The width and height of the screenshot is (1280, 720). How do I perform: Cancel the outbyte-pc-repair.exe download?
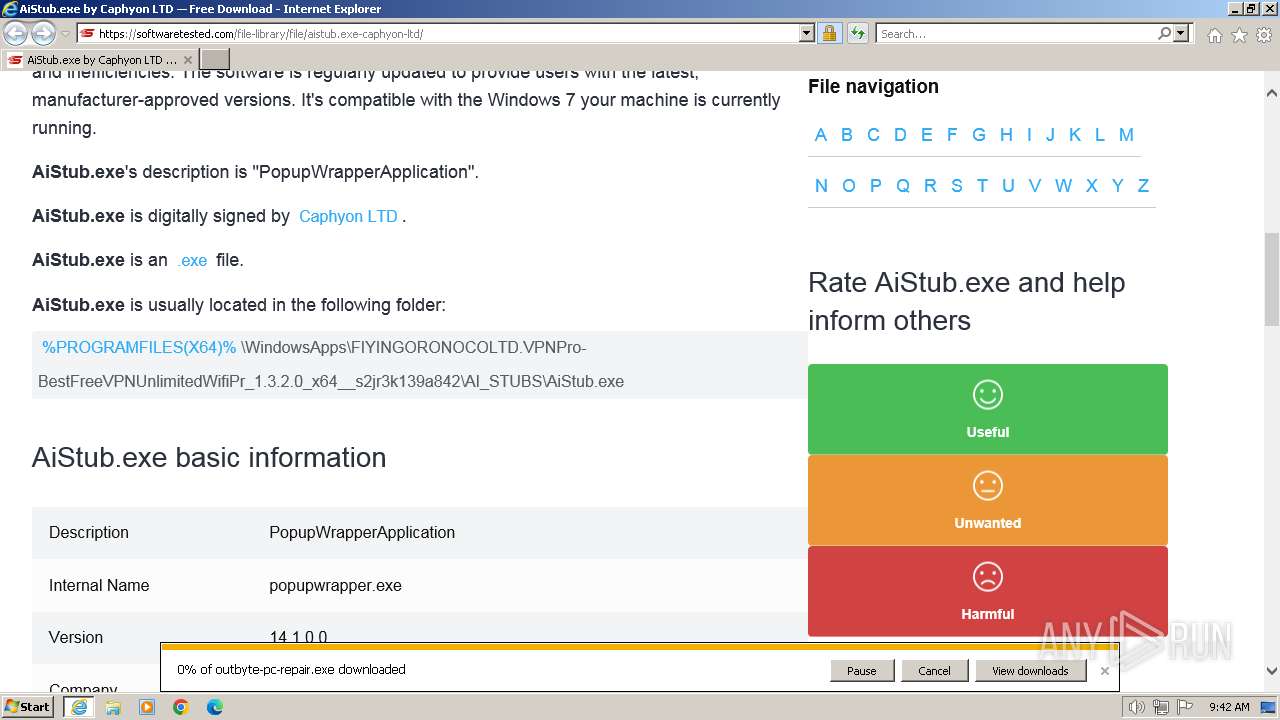click(934, 671)
